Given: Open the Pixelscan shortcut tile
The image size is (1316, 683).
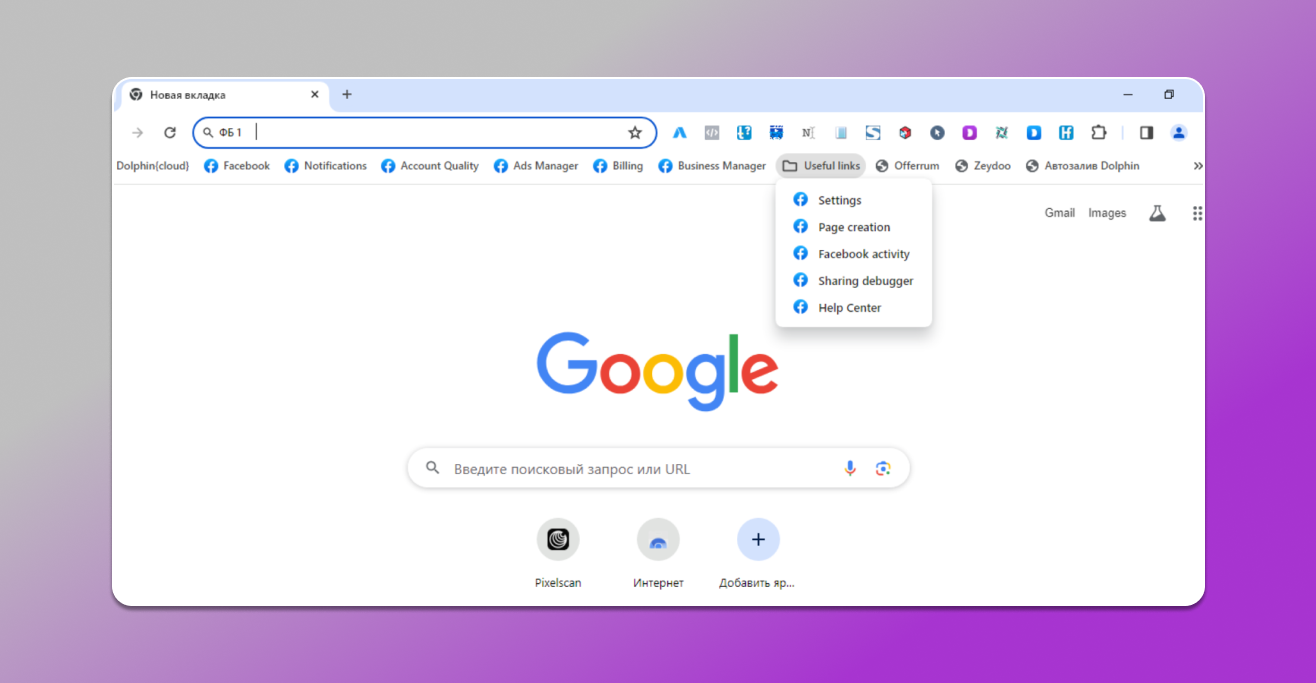Looking at the screenshot, I should pos(558,540).
